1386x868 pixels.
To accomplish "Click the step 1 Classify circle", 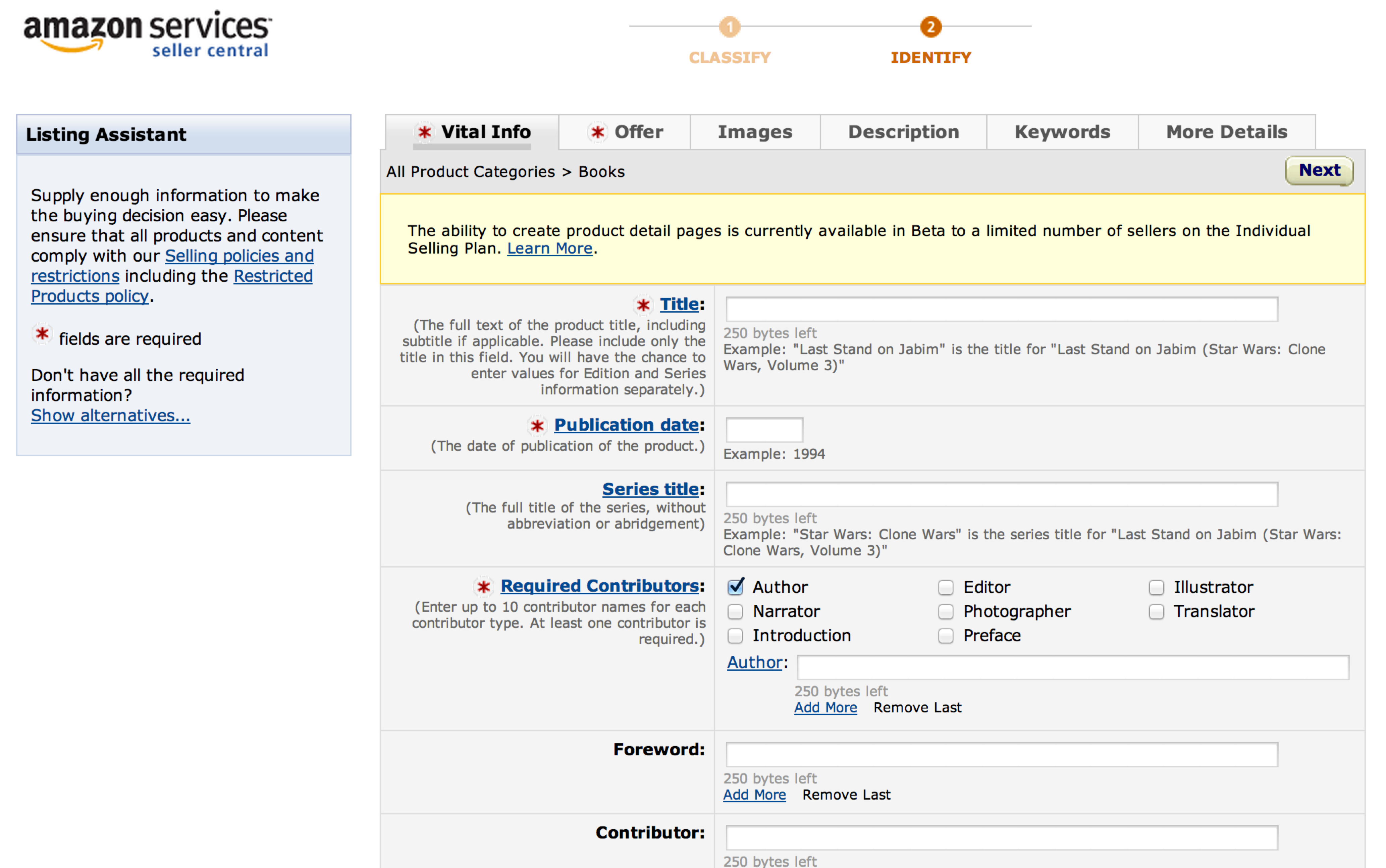I will tap(729, 26).
